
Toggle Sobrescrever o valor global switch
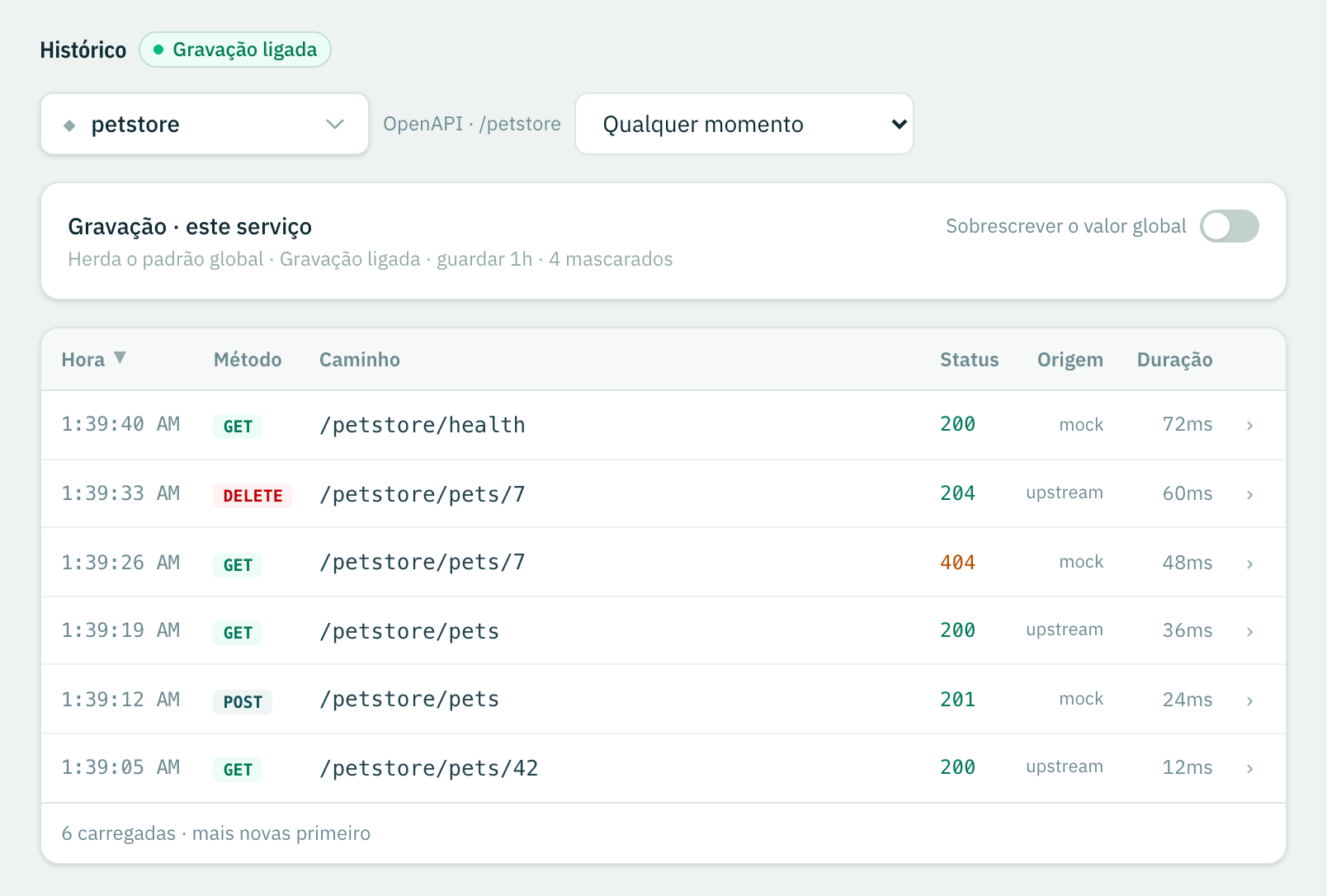[x=1229, y=226]
